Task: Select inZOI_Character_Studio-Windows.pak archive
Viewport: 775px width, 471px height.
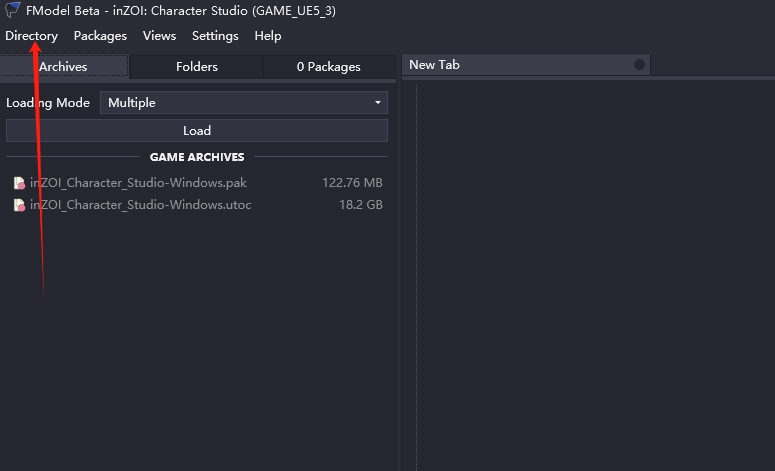Action: (198, 183)
